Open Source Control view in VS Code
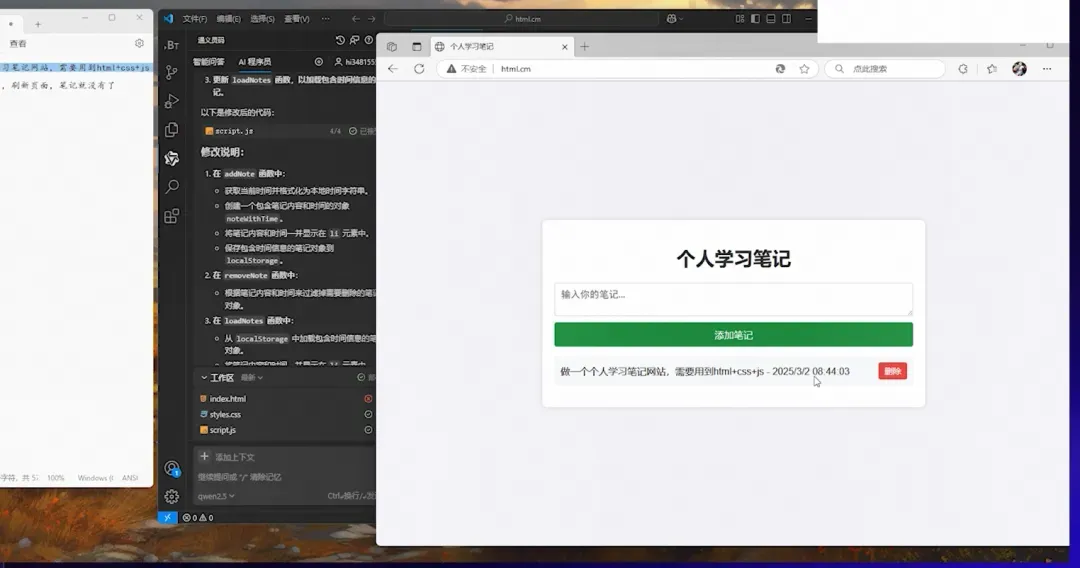 tap(172, 72)
